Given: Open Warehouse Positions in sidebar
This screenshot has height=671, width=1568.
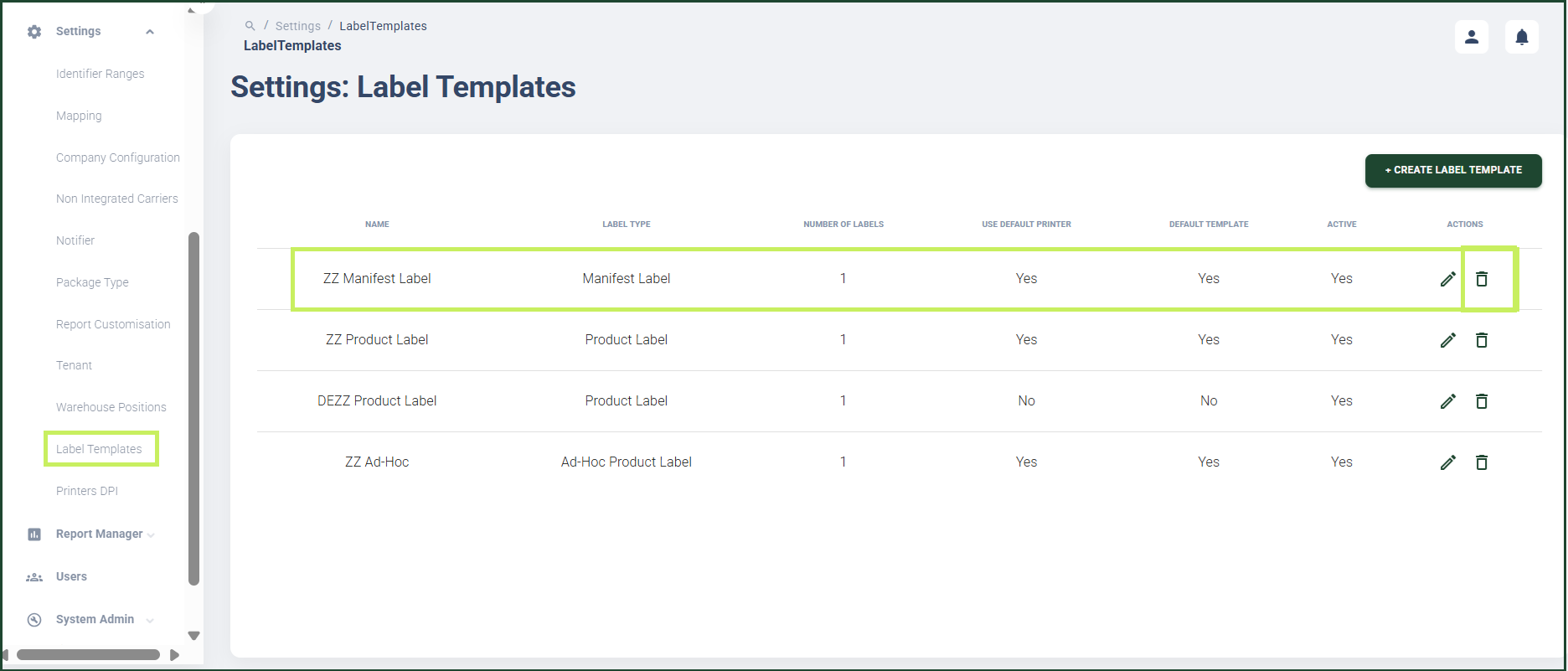Looking at the screenshot, I should coord(111,407).
